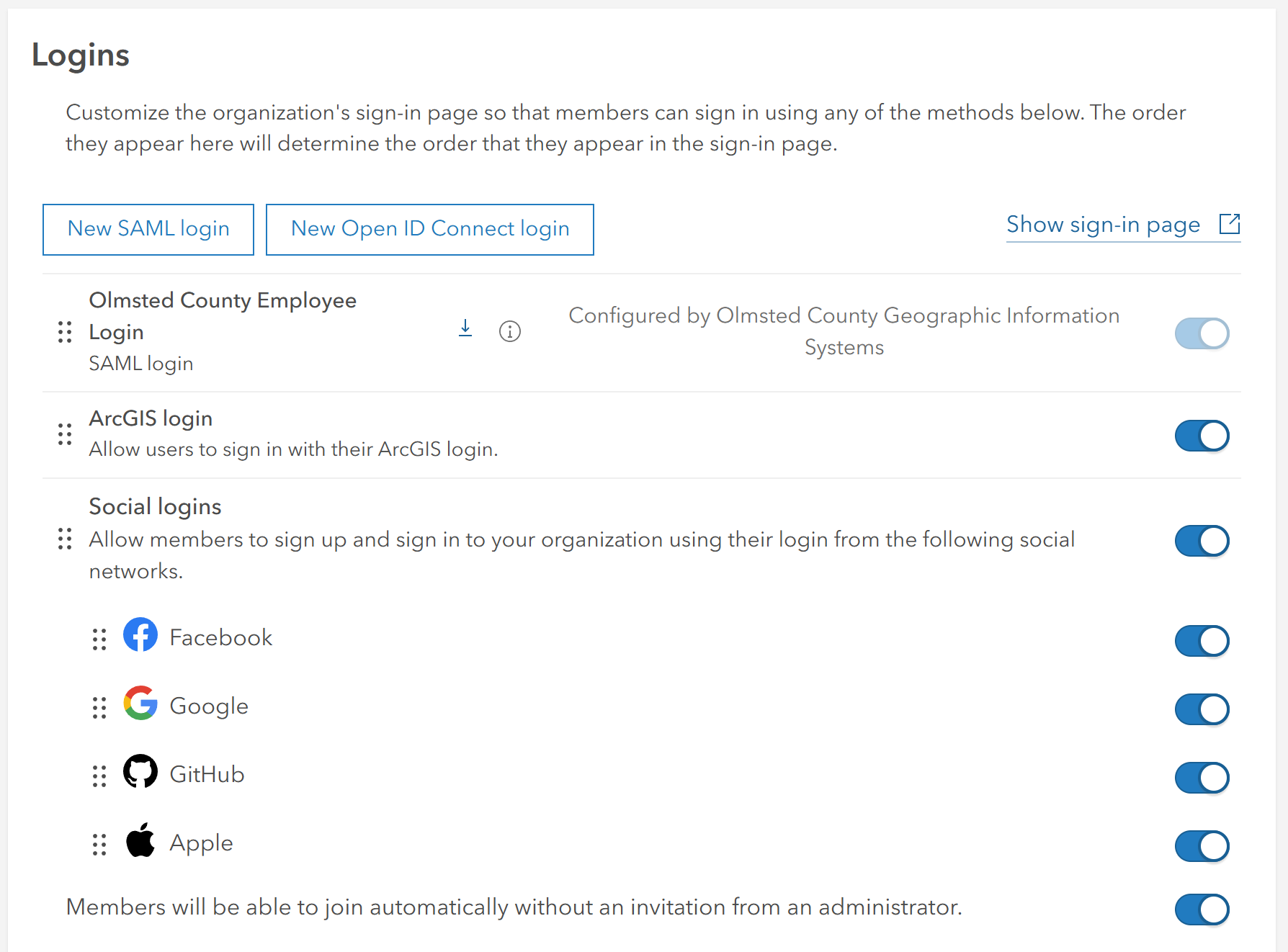The image size is (1288, 952).
Task: Click the 'Google' label
Action: coord(209,706)
